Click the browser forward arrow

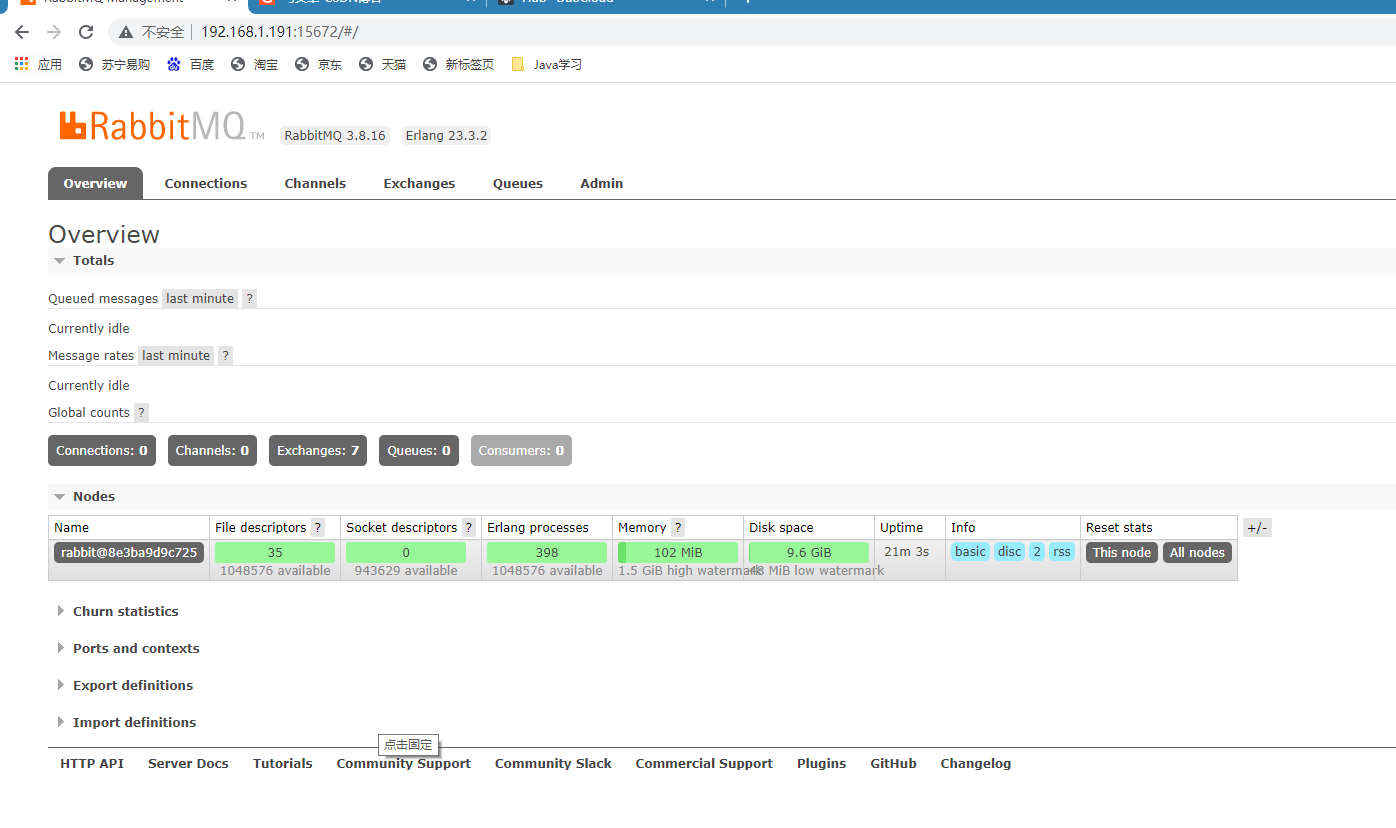pyautogui.click(x=54, y=32)
